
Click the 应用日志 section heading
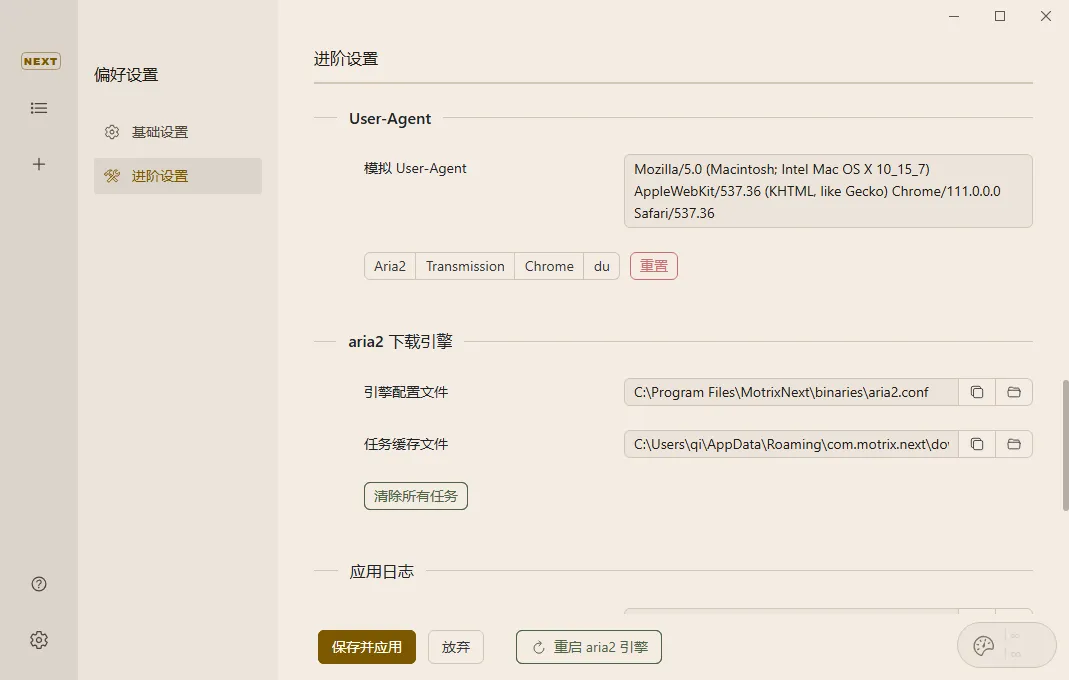pyautogui.click(x=382, y=572)
